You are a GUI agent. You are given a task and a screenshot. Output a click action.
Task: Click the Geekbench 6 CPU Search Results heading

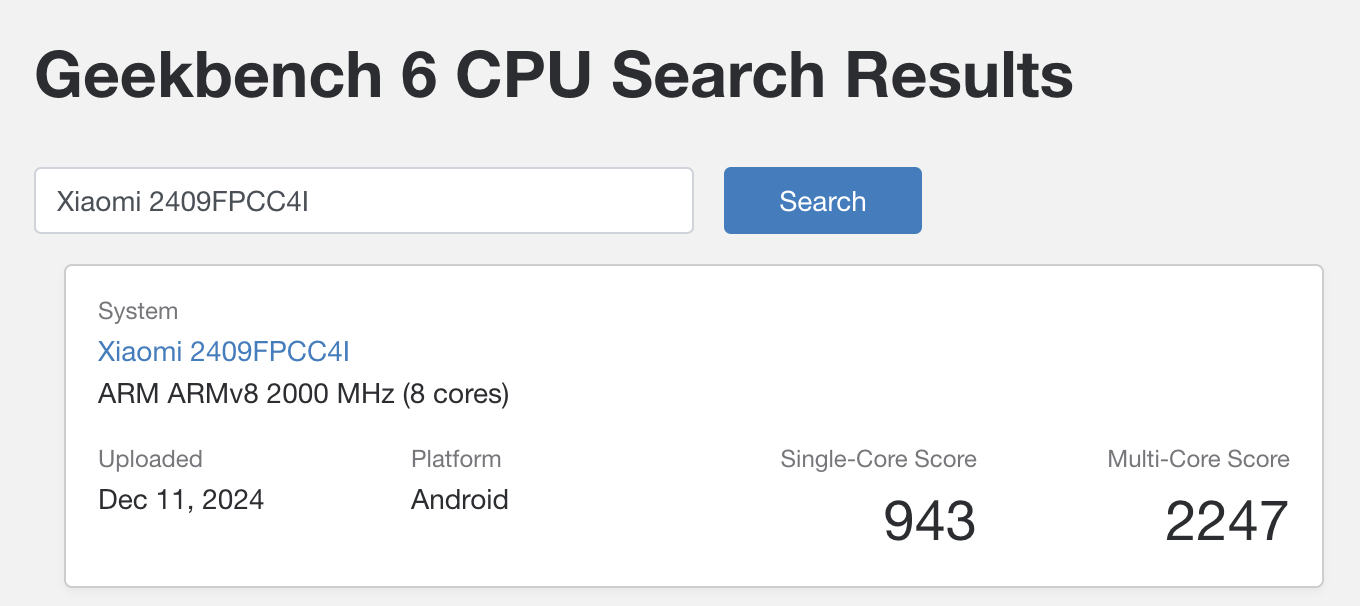pyautogui.click(x=554, y=76)
